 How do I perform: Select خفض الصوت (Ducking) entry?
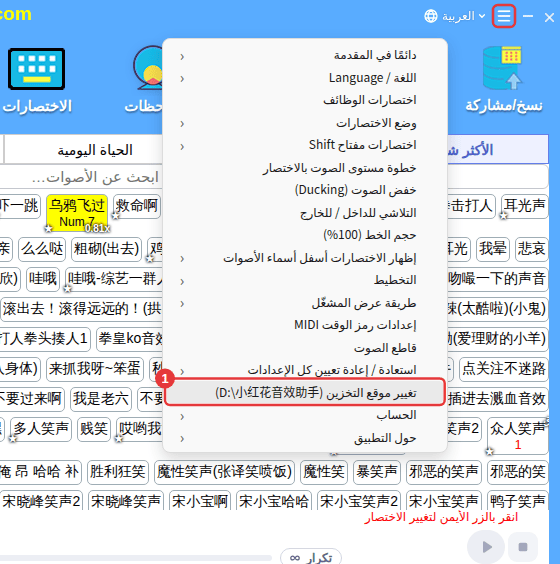point(305,190)
